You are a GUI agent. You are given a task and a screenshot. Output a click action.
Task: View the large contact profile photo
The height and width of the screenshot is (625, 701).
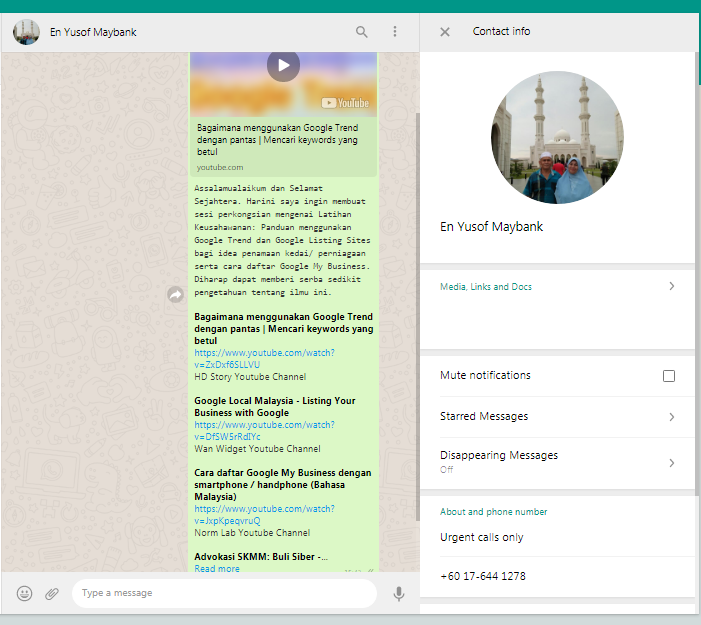click(x=557, y=138)
